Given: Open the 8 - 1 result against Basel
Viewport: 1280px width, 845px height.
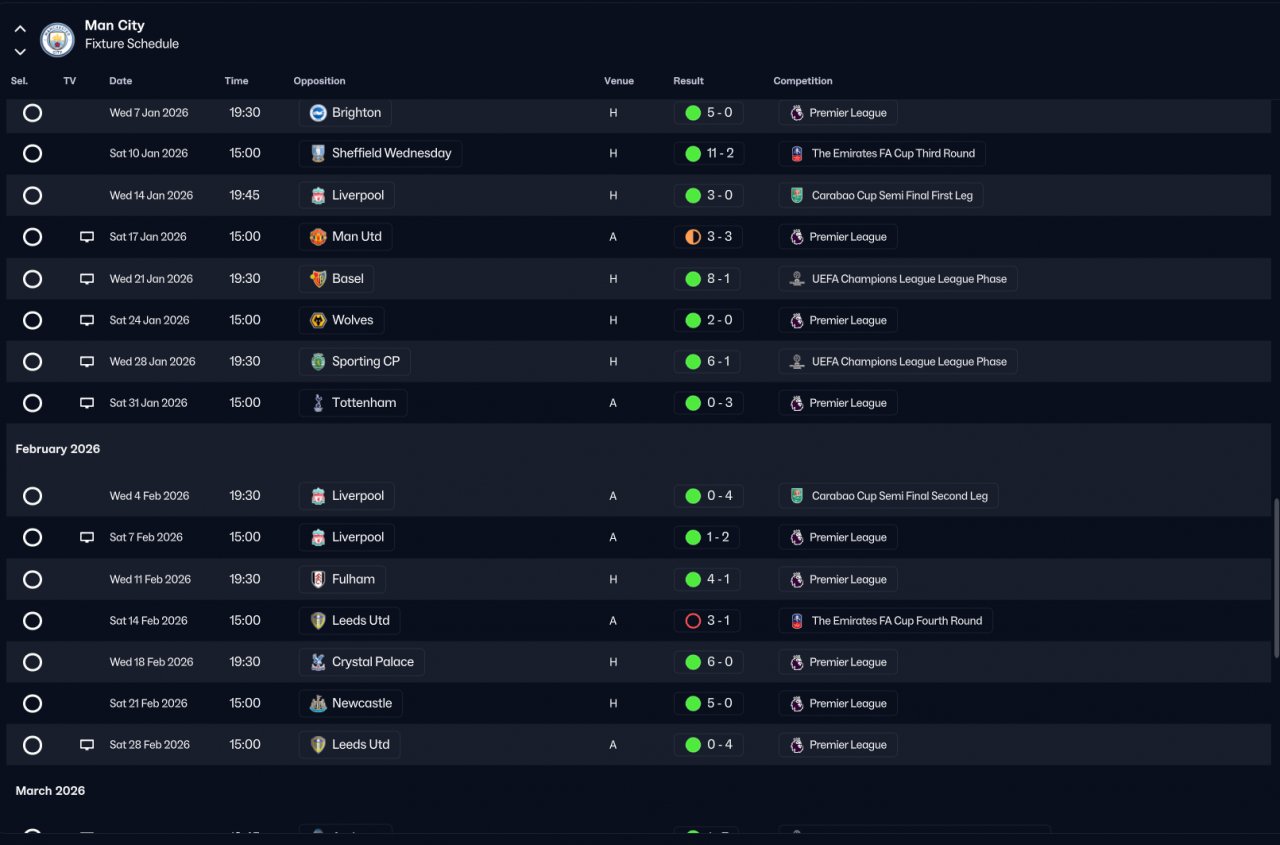Looking at the screenshot, I should 707,279.
